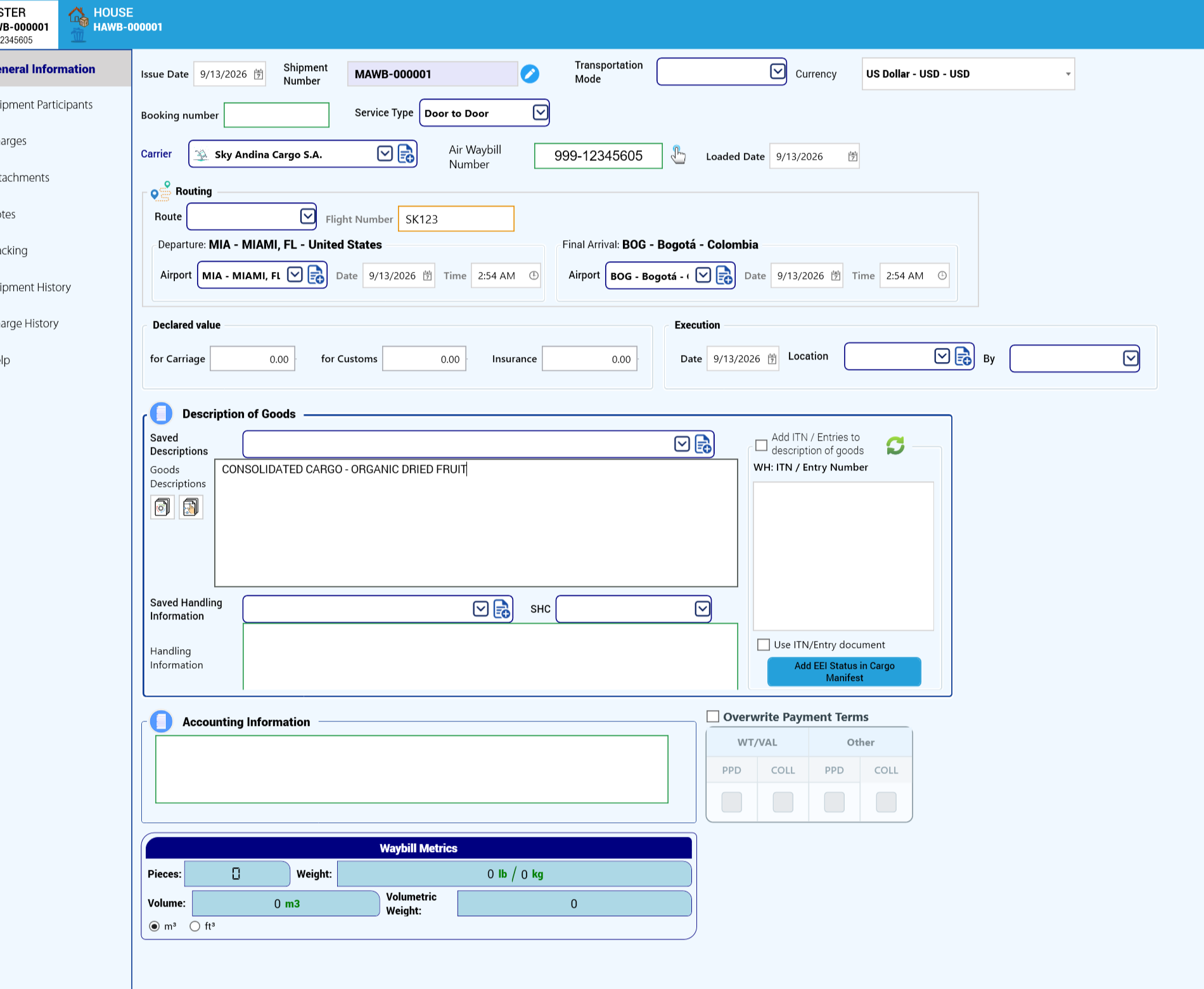This screenshot has height=989, width=1204.
Task: Tick Overwrite Payment Terms checkbox
Action: [713, 716]
